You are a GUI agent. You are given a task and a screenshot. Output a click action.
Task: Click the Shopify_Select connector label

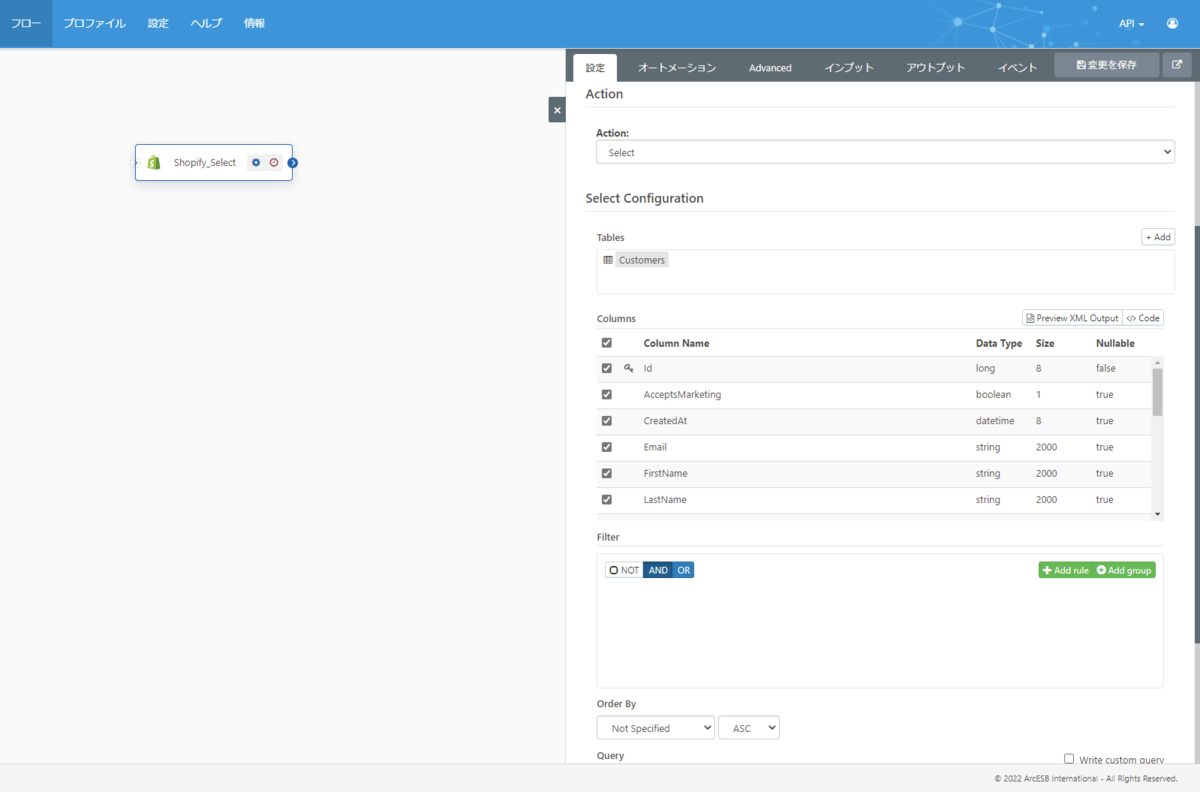point(205,162)
